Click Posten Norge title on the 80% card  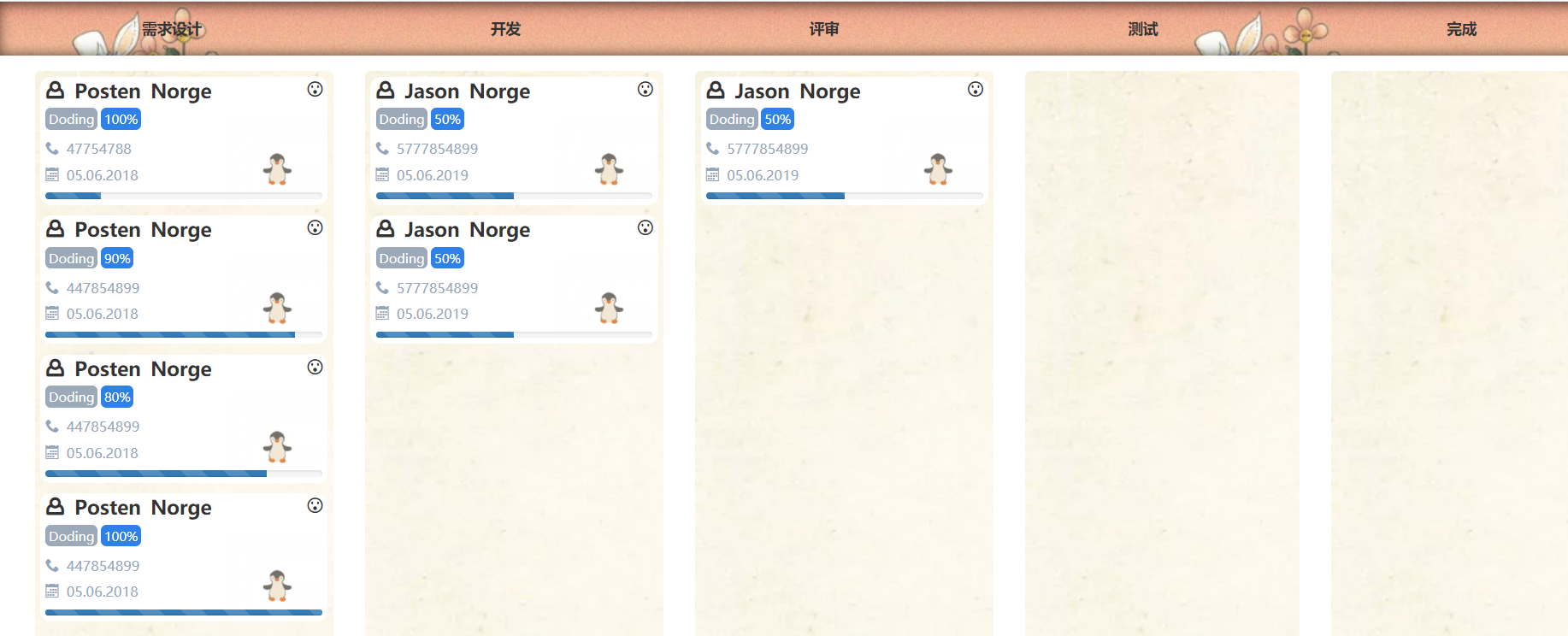click(x=143, y=369)
